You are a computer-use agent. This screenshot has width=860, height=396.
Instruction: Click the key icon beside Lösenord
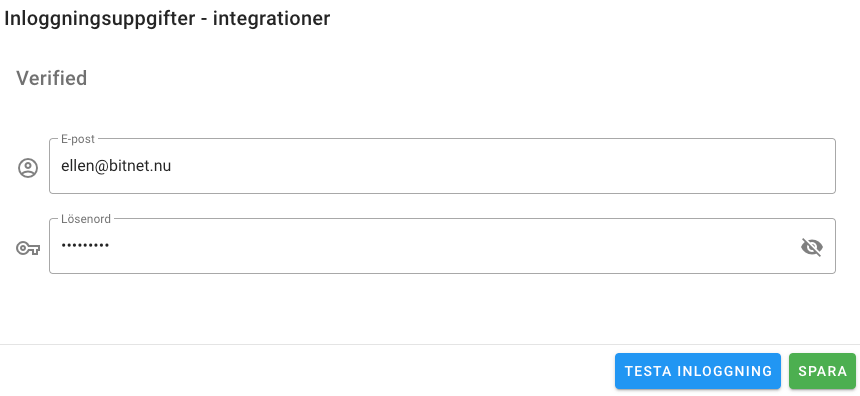28,248
